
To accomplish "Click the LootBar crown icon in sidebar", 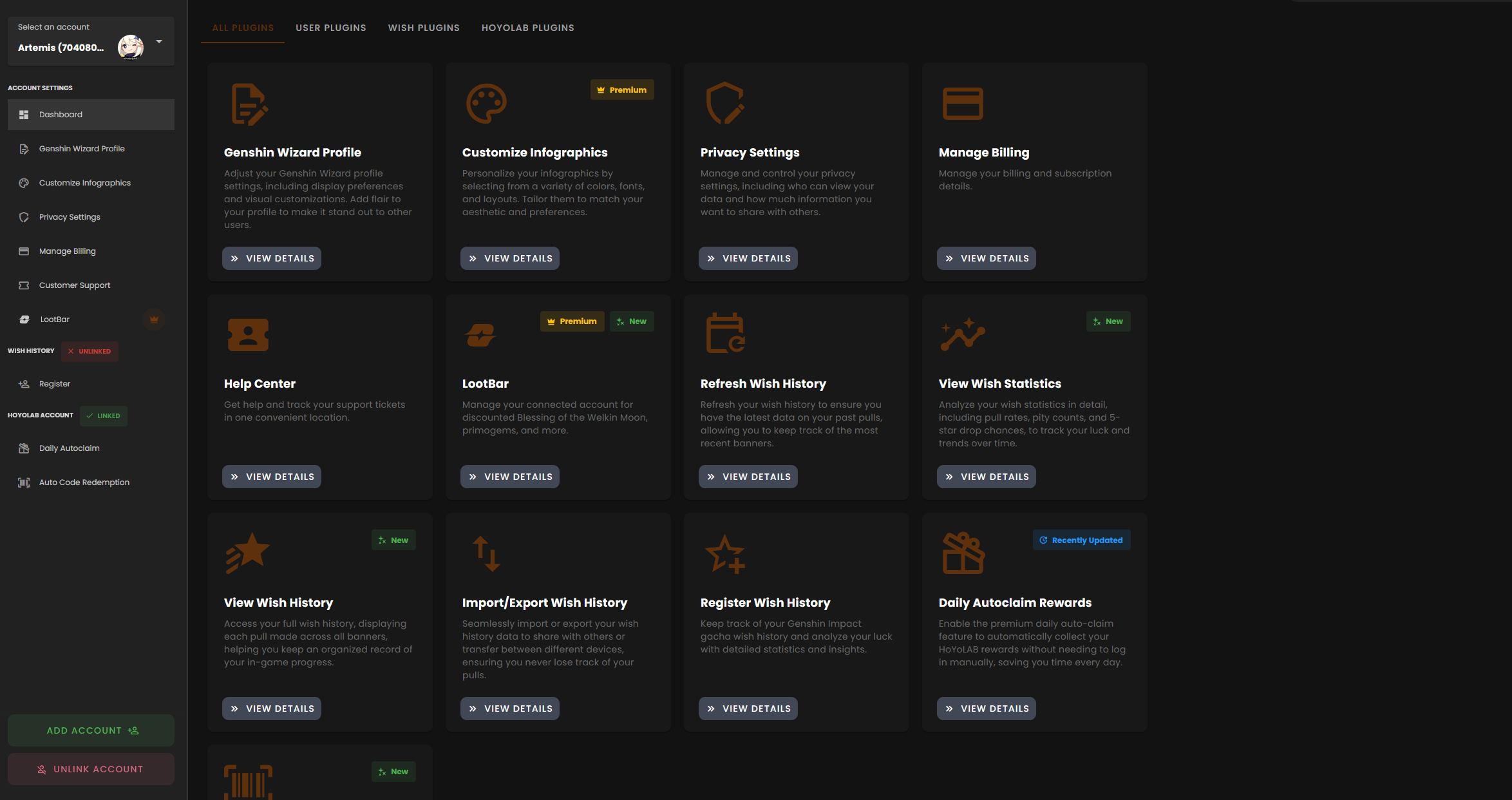I will tap(154, 319).
